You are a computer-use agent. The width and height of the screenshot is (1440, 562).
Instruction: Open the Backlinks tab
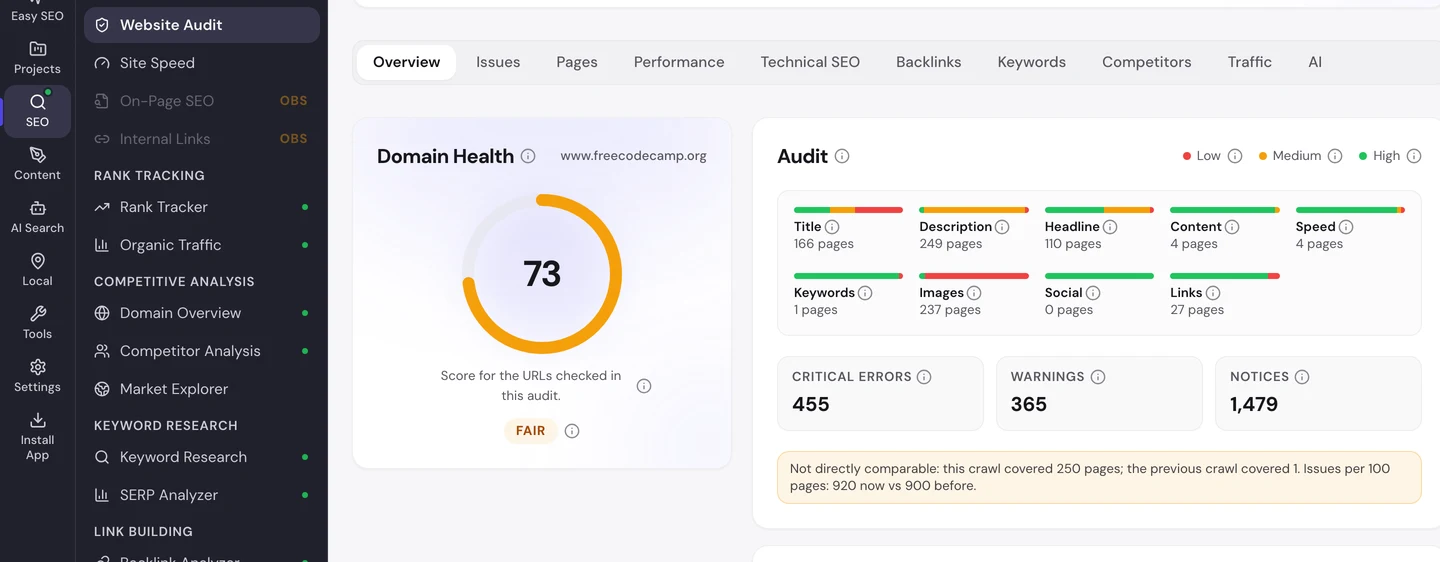coord(929,62)
